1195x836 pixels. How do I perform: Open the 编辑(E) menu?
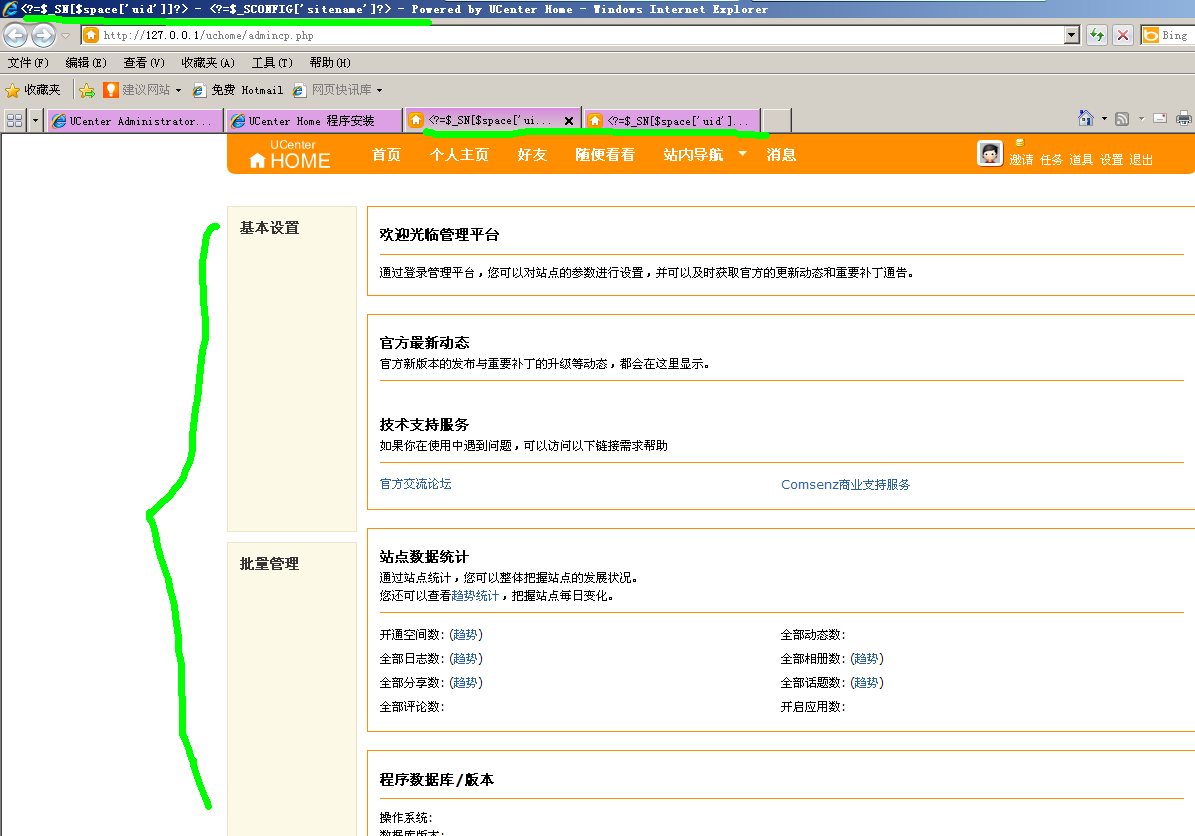[86, 62]
